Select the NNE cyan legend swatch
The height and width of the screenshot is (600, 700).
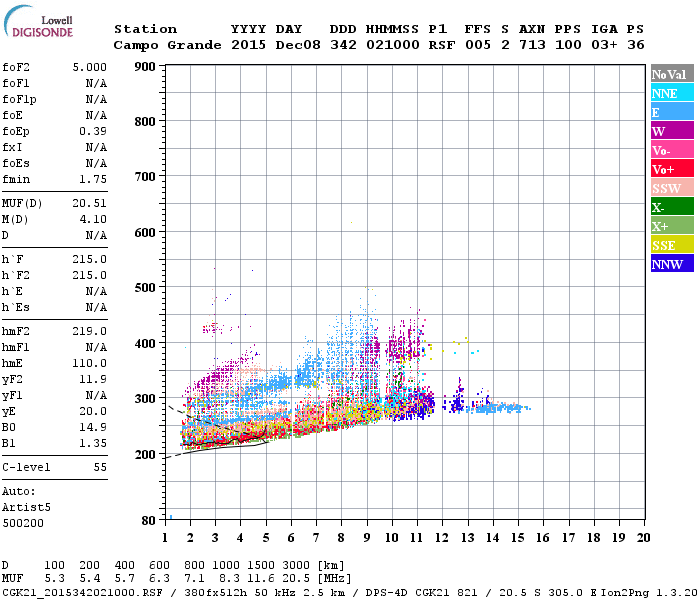[x=672, y=93]
